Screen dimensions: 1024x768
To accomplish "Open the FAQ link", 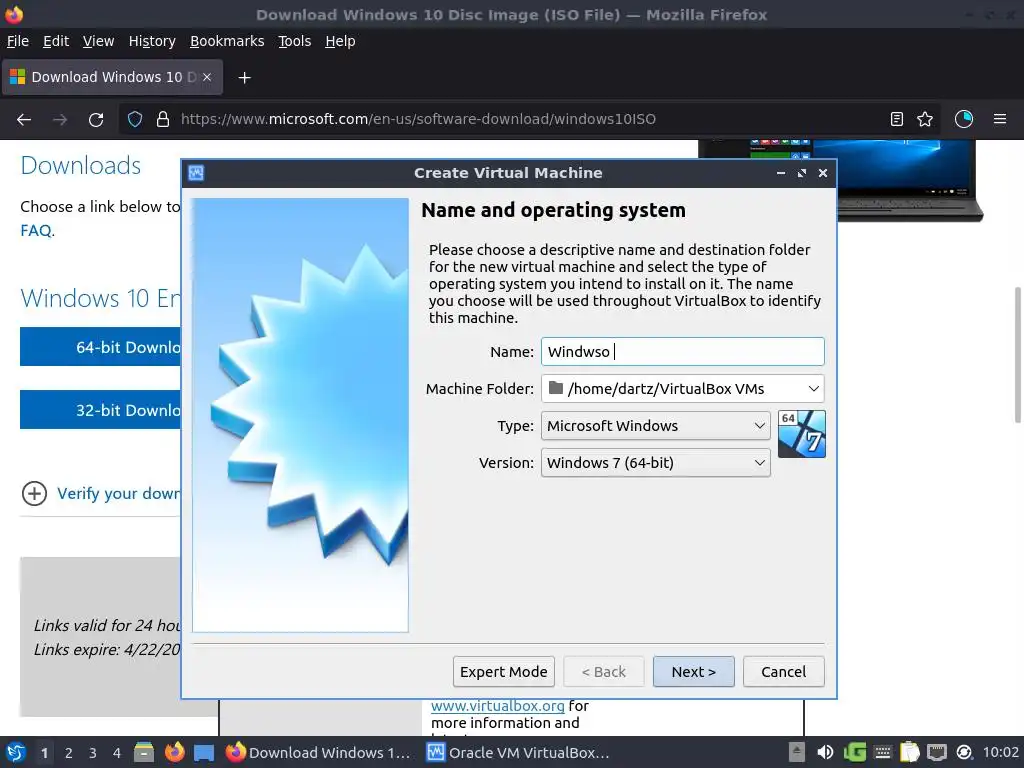I will (36, 231).
